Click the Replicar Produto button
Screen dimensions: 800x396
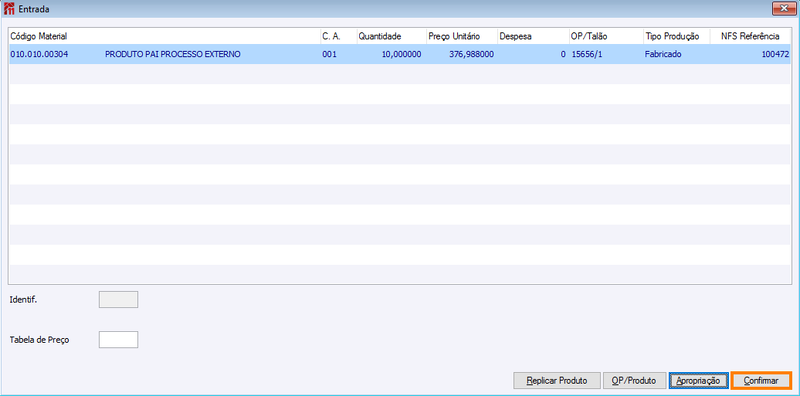[557, 381]
